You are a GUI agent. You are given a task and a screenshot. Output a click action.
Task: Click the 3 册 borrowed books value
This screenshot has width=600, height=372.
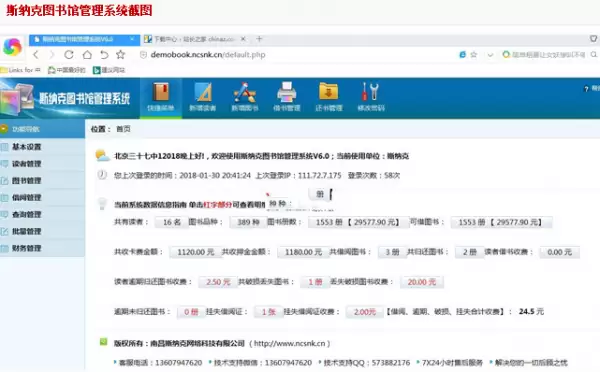click(x=392, y=252)
